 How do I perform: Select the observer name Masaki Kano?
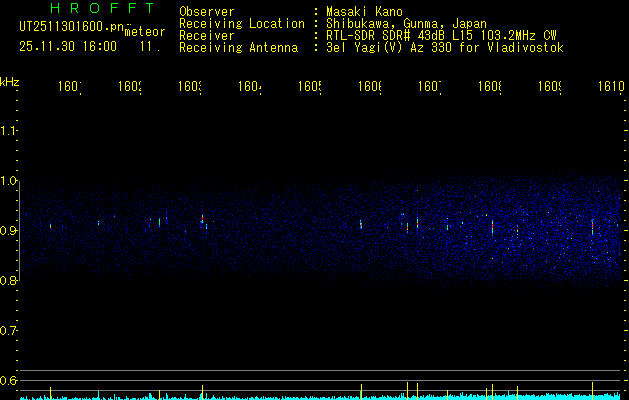point(363,11)
